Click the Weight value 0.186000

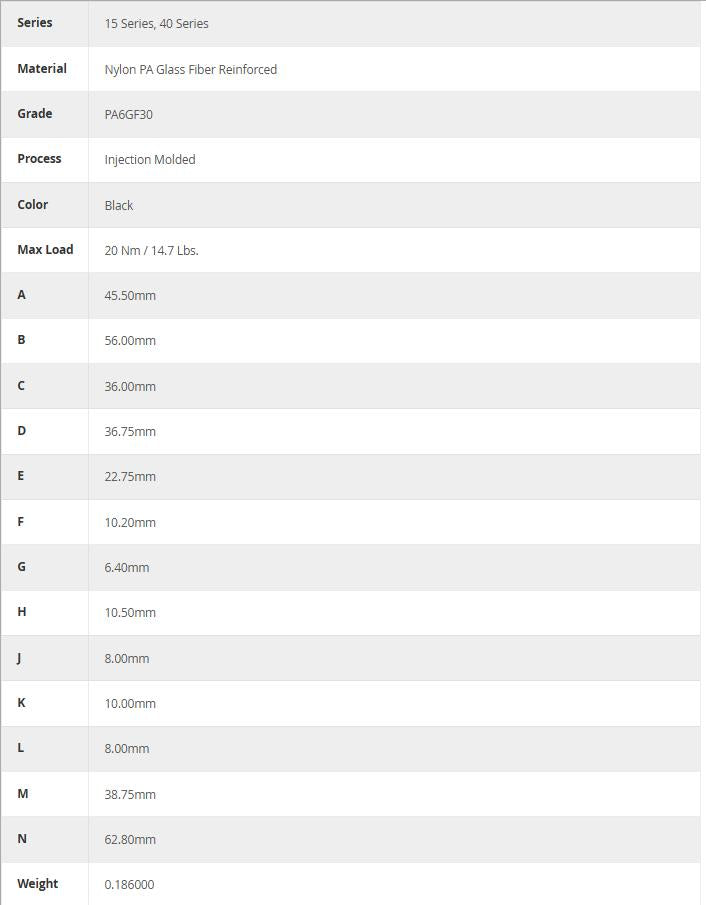pos(129,885)
